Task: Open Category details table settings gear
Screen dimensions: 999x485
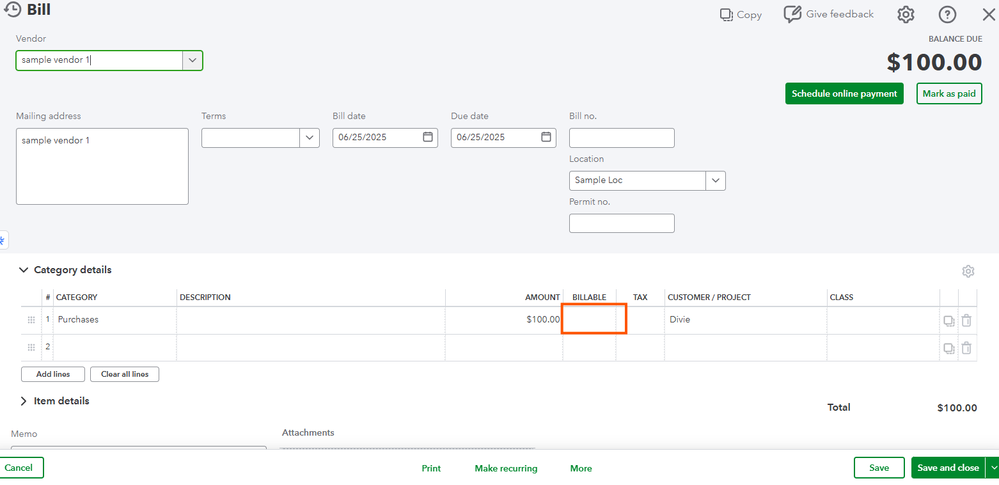Action: click(967, 271)
